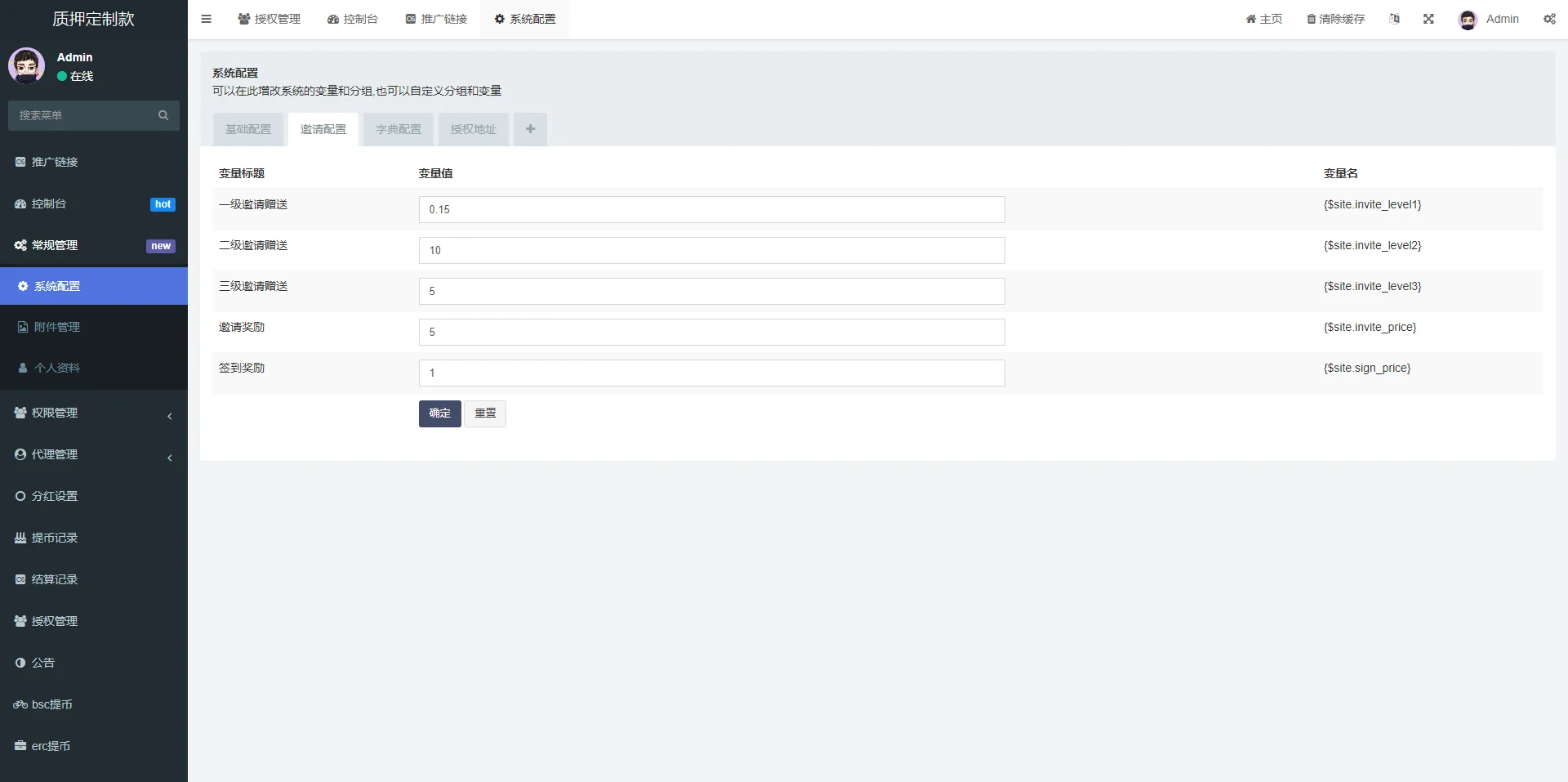Click the 清除缓存 trash icon
Screen dimensions: 1568x782
point(1312,19)
